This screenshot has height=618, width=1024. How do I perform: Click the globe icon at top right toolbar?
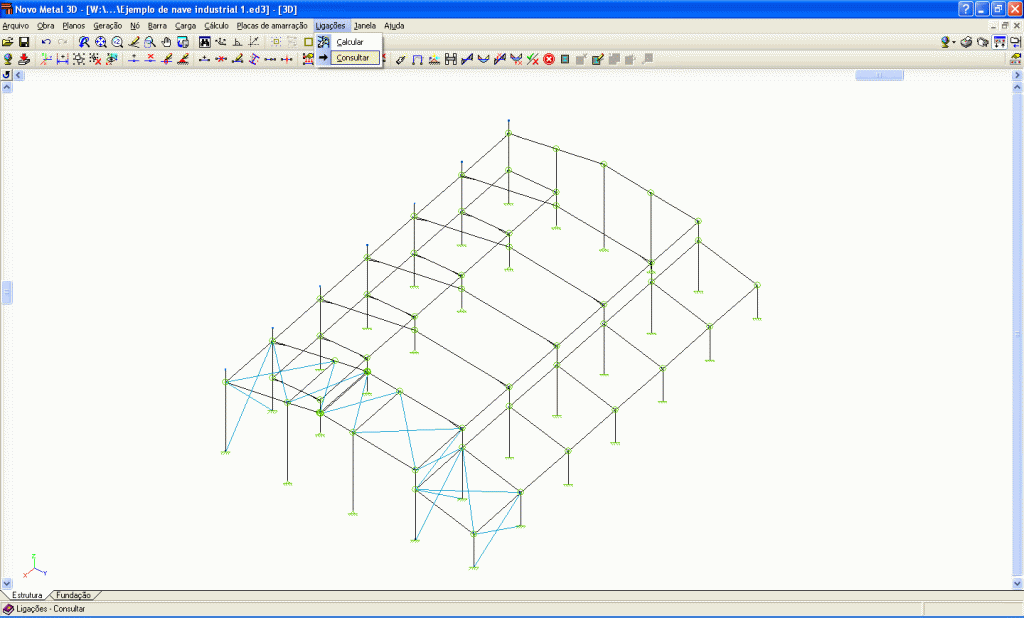[945, 42]
